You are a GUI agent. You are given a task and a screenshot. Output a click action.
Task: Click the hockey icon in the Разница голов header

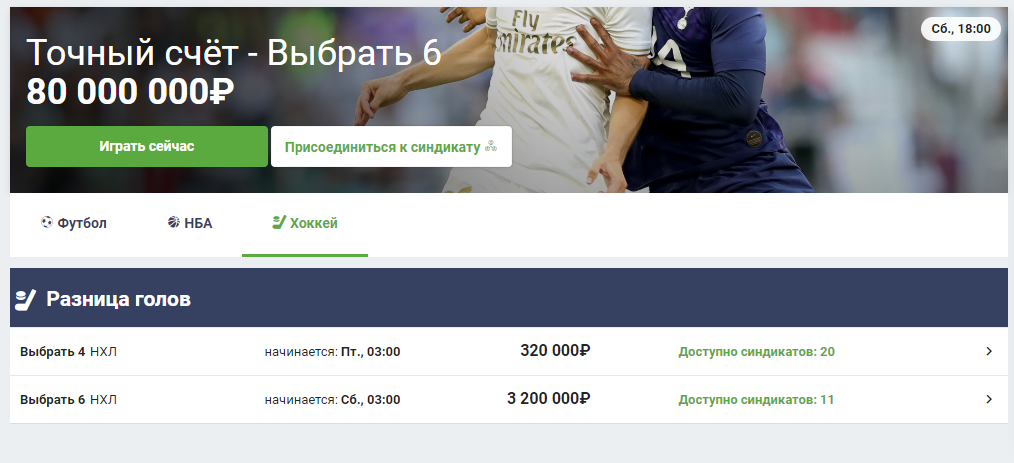tap(25, 299)
